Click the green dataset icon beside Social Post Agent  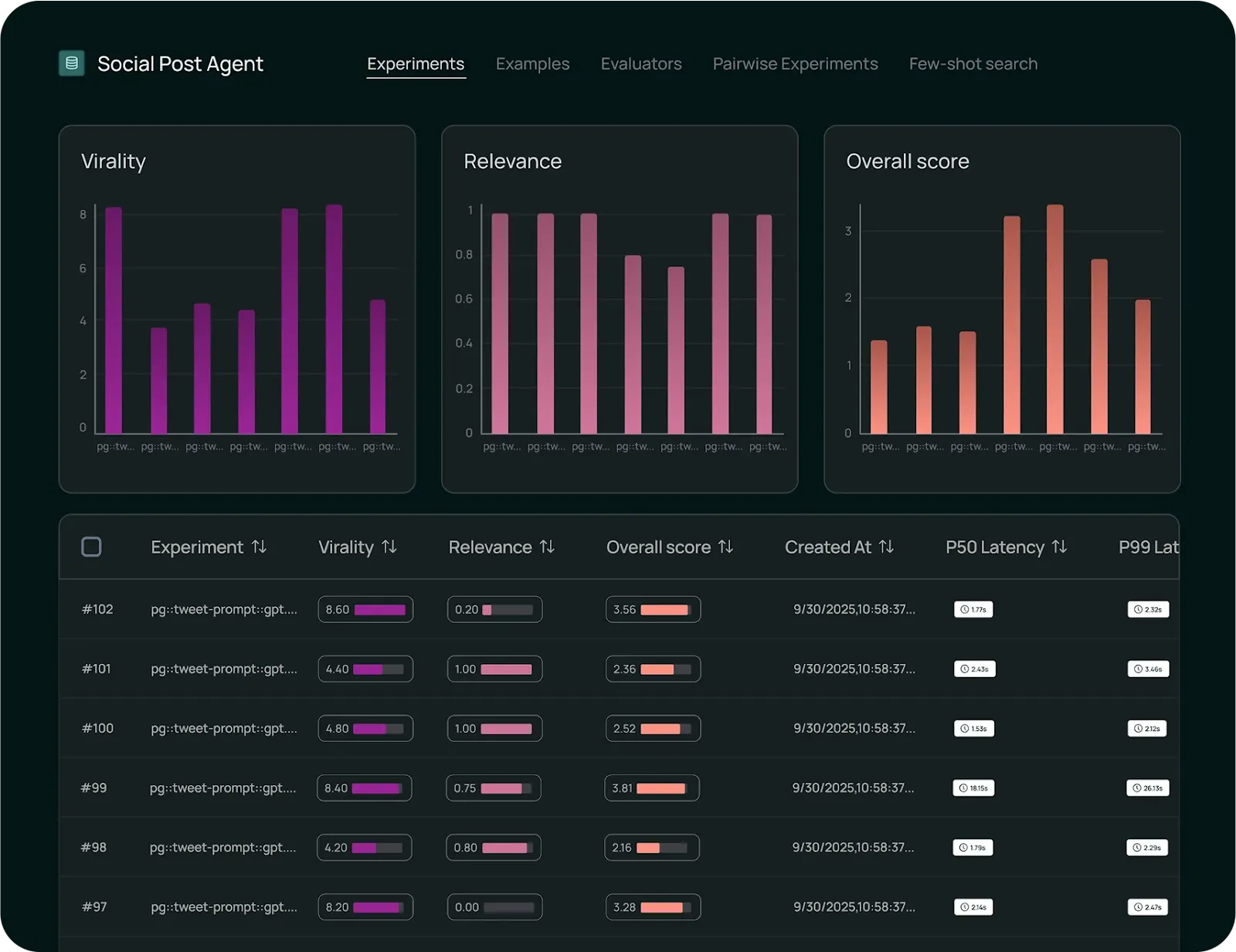coord(72,63)
